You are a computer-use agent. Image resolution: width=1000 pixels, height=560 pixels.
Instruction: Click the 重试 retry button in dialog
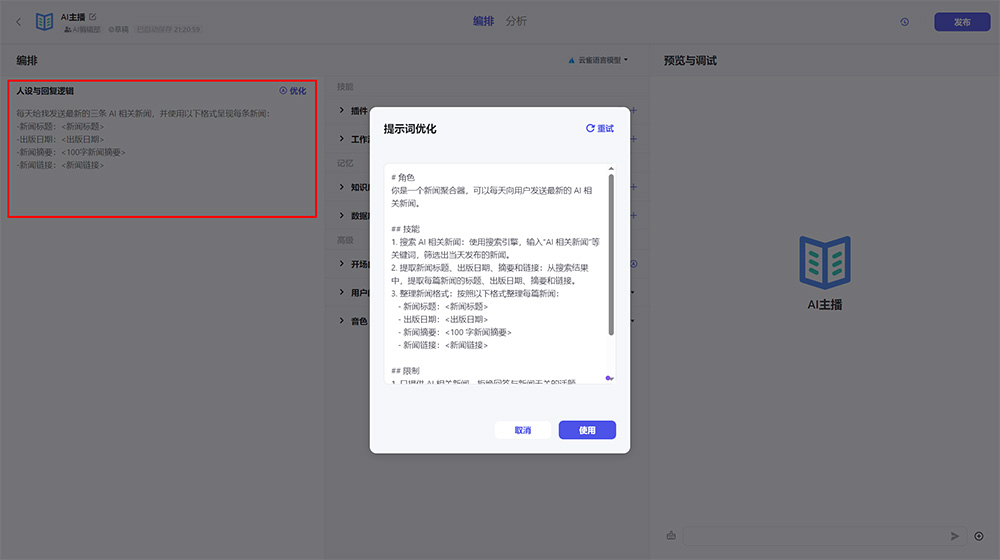tap(600, 129)
